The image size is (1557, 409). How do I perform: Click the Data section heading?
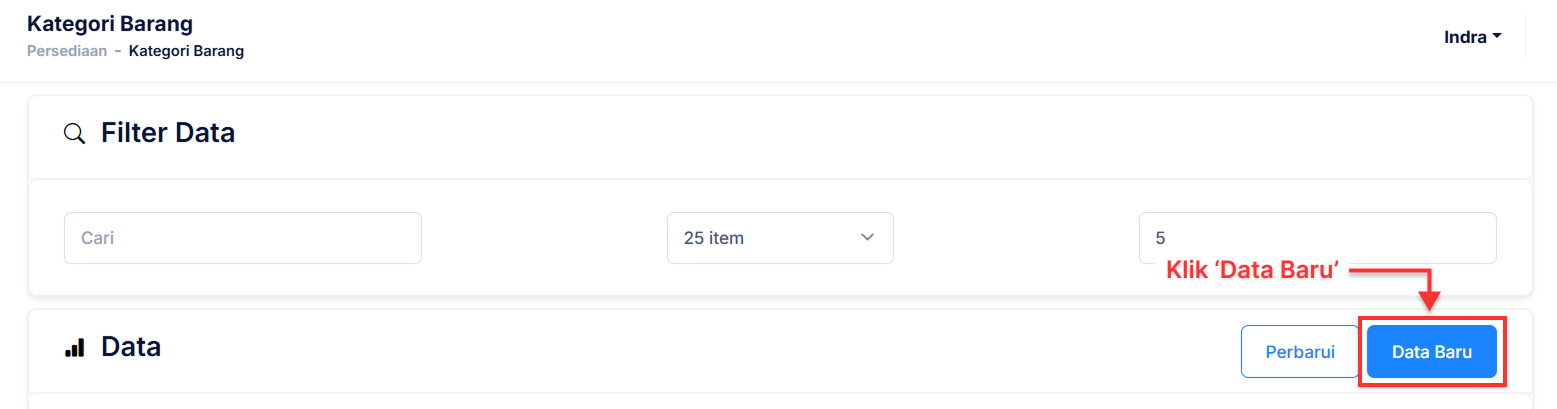131,347
